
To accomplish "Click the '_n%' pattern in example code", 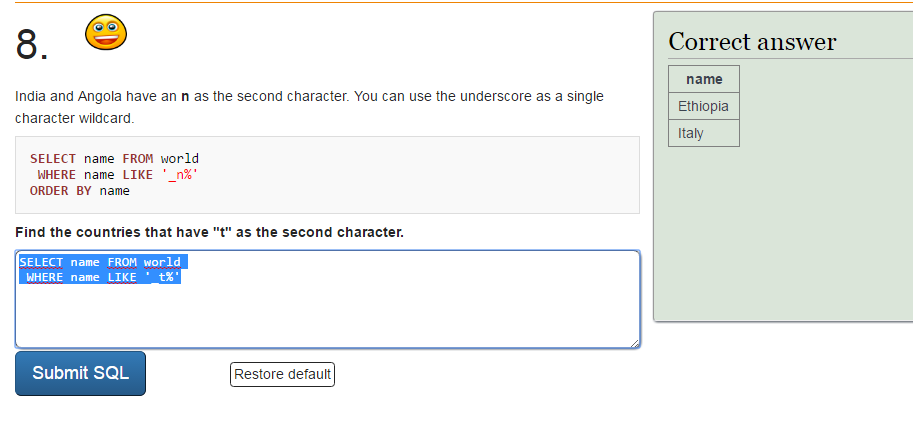I will click(179, 174).
